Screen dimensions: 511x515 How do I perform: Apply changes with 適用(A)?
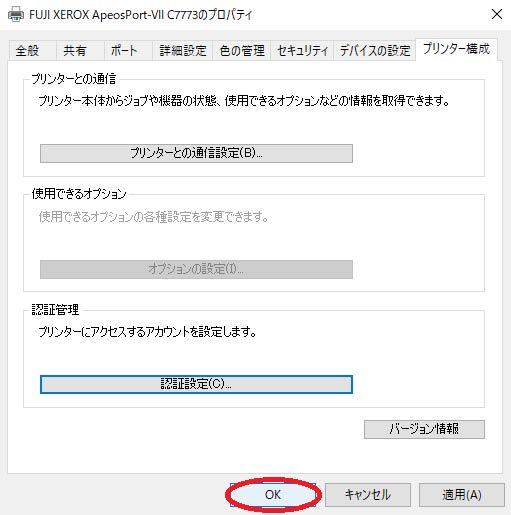pyautogui.click(x=462, y=495)
